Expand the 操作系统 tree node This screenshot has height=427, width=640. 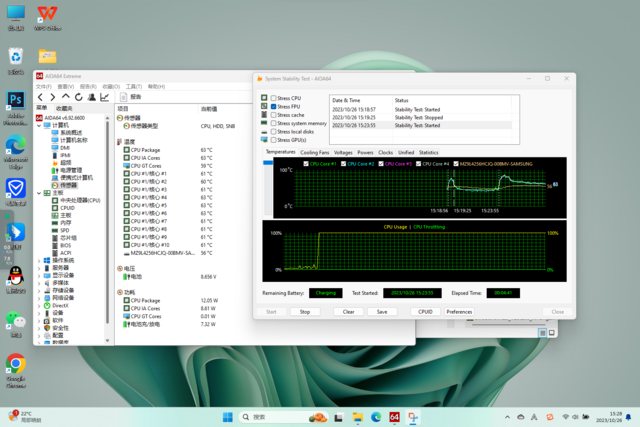point(41,260)
